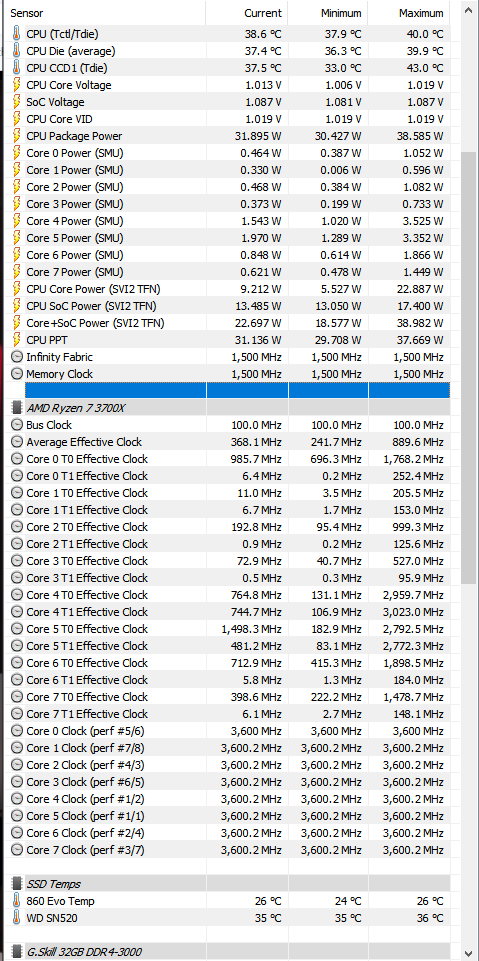Image resolution: width=479 pixels, height=961 pixels.
Task: Click the clock icon for Infinity Fabric
Action: [17, 357]
